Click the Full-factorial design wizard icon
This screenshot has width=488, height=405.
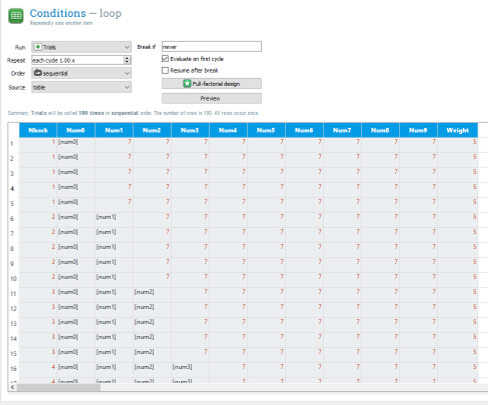click(187, 84)
